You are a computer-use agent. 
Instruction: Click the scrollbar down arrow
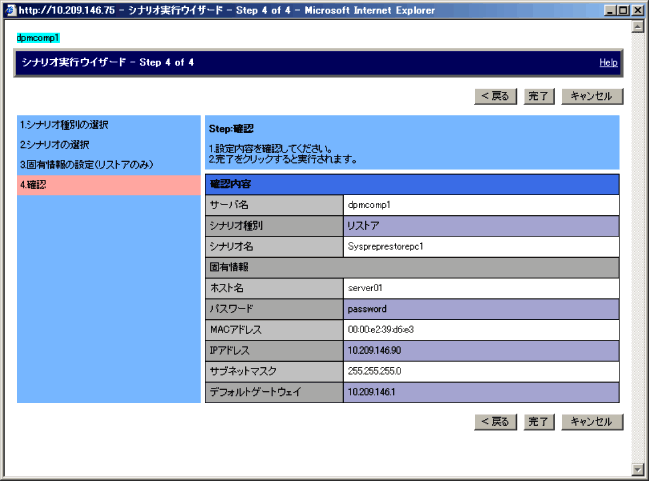tap(638, 469)
